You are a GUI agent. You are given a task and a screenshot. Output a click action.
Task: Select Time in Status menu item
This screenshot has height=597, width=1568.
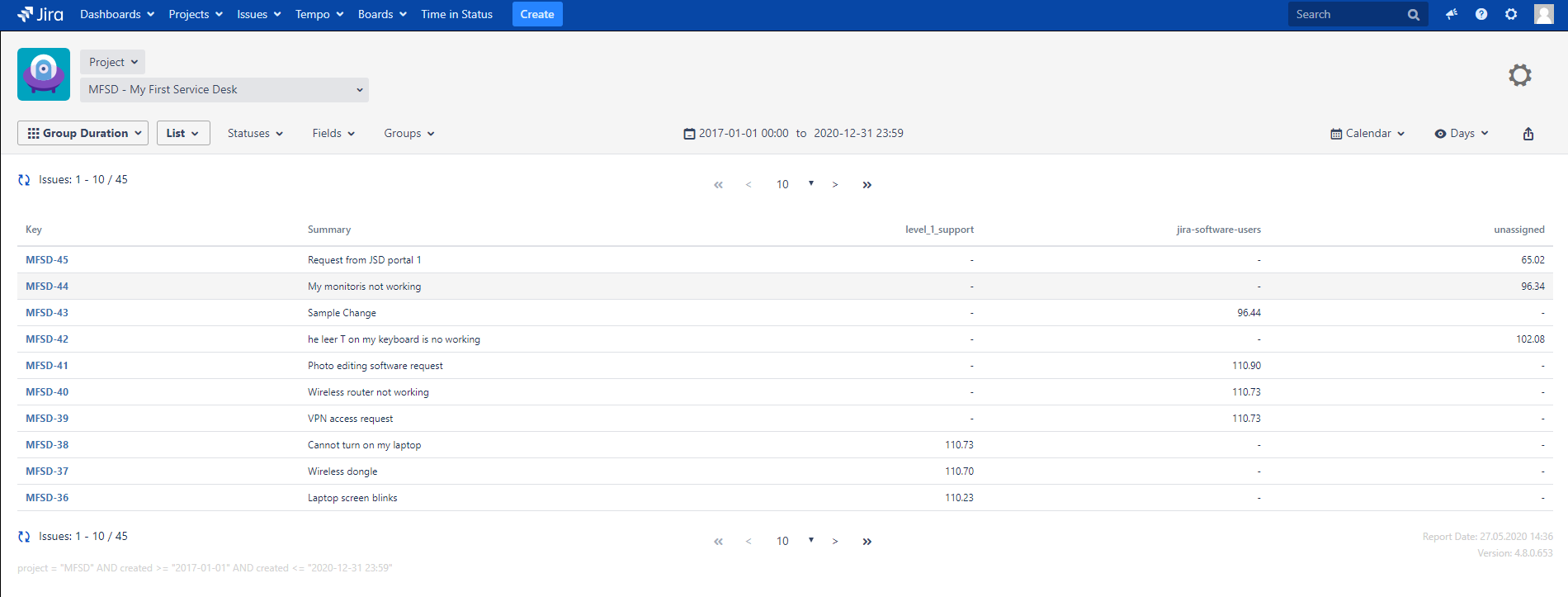pyautogui.click(x=456, y=14)
